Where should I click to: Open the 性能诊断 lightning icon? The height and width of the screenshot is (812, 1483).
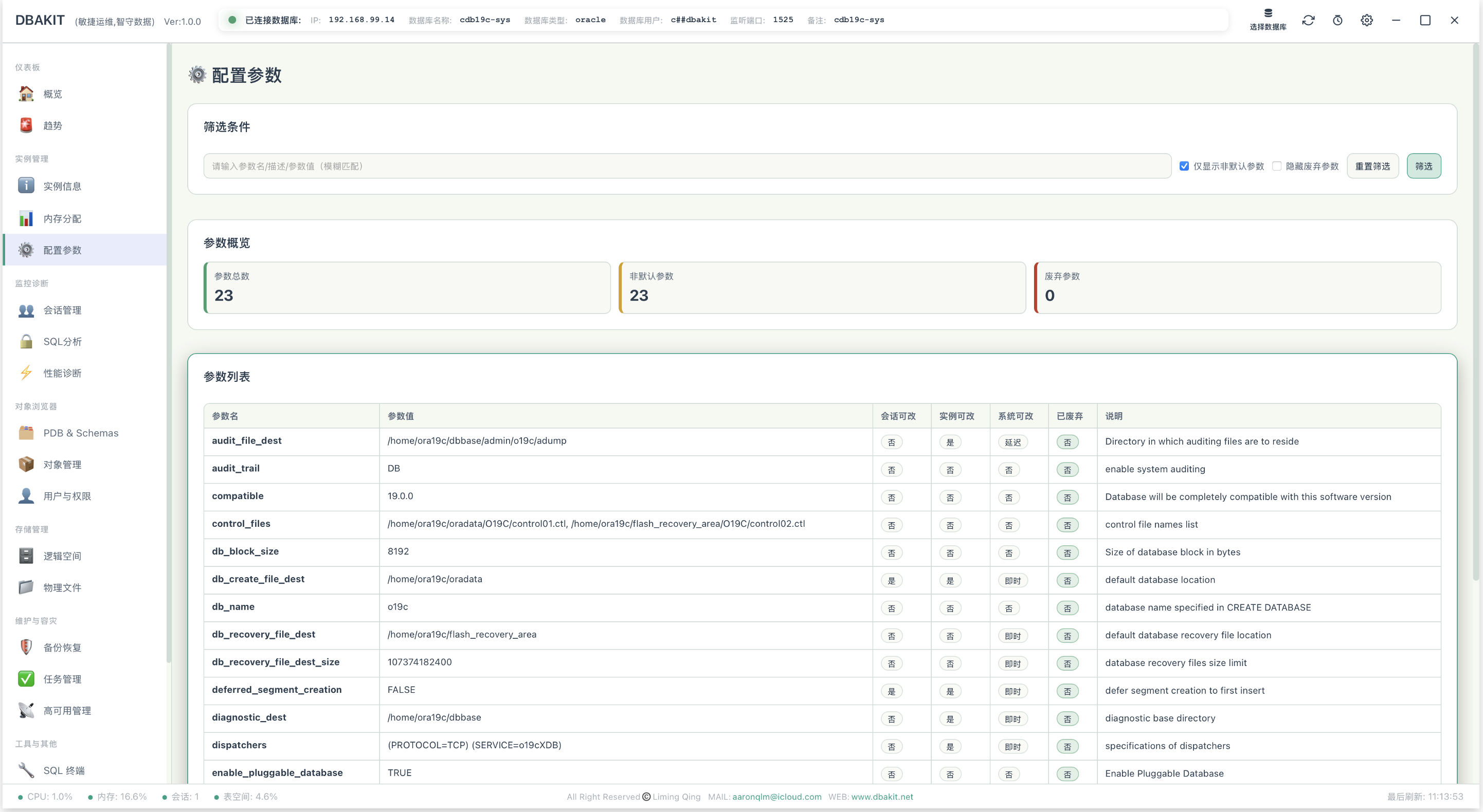click(x=26, y=373)
